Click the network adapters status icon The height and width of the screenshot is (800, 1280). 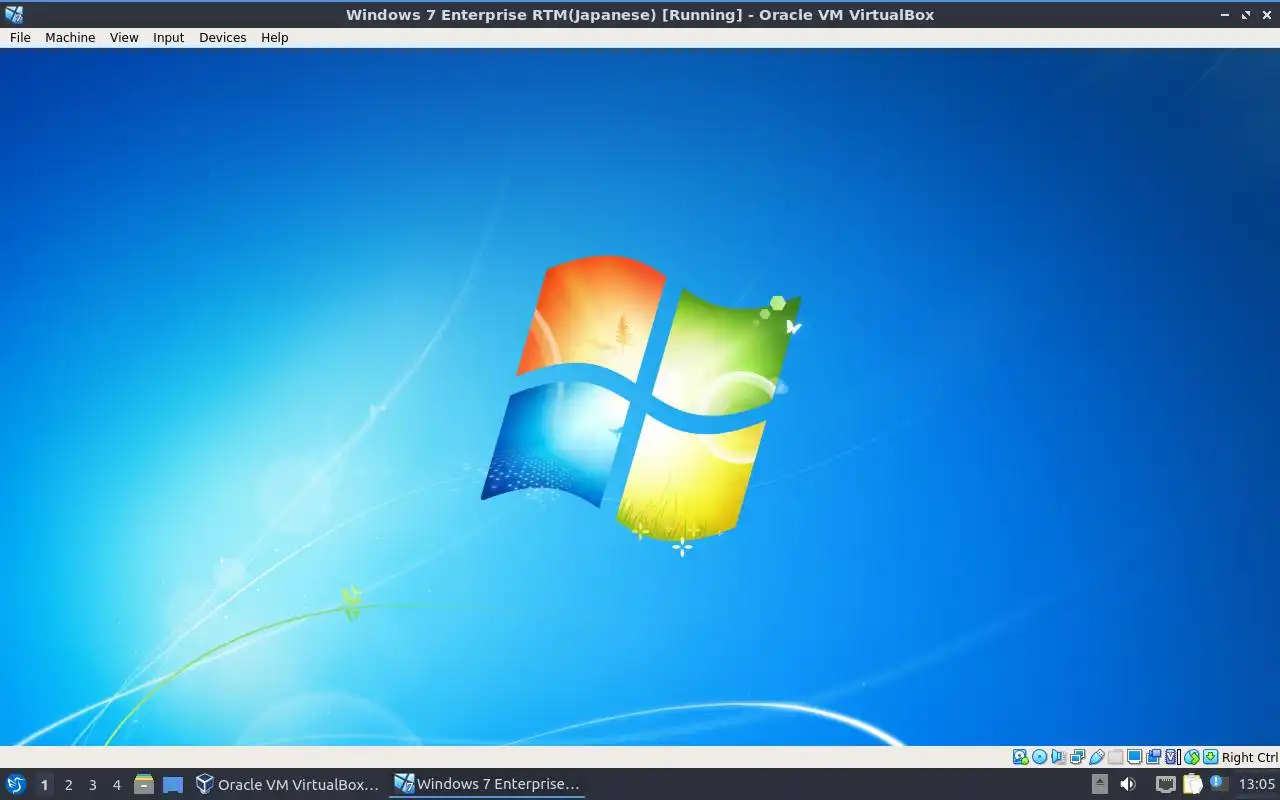1077,757
